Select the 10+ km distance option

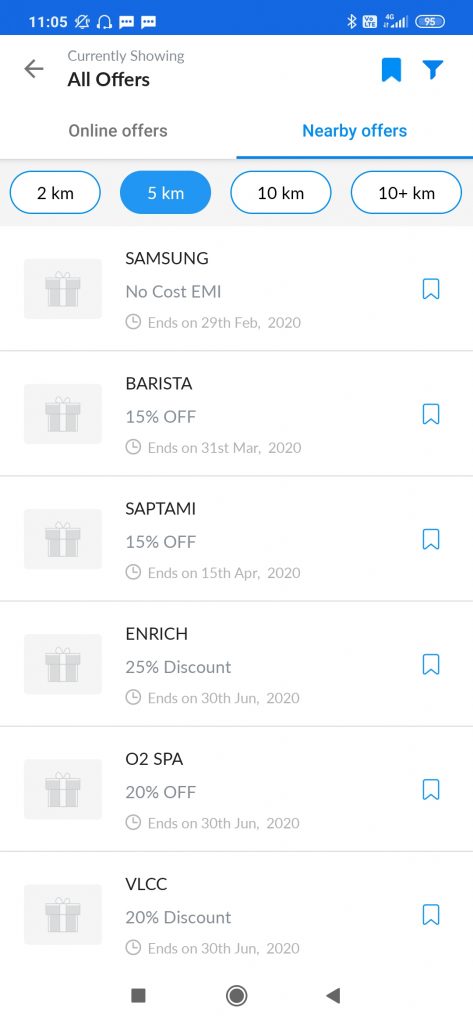click(x=406, y=193)
